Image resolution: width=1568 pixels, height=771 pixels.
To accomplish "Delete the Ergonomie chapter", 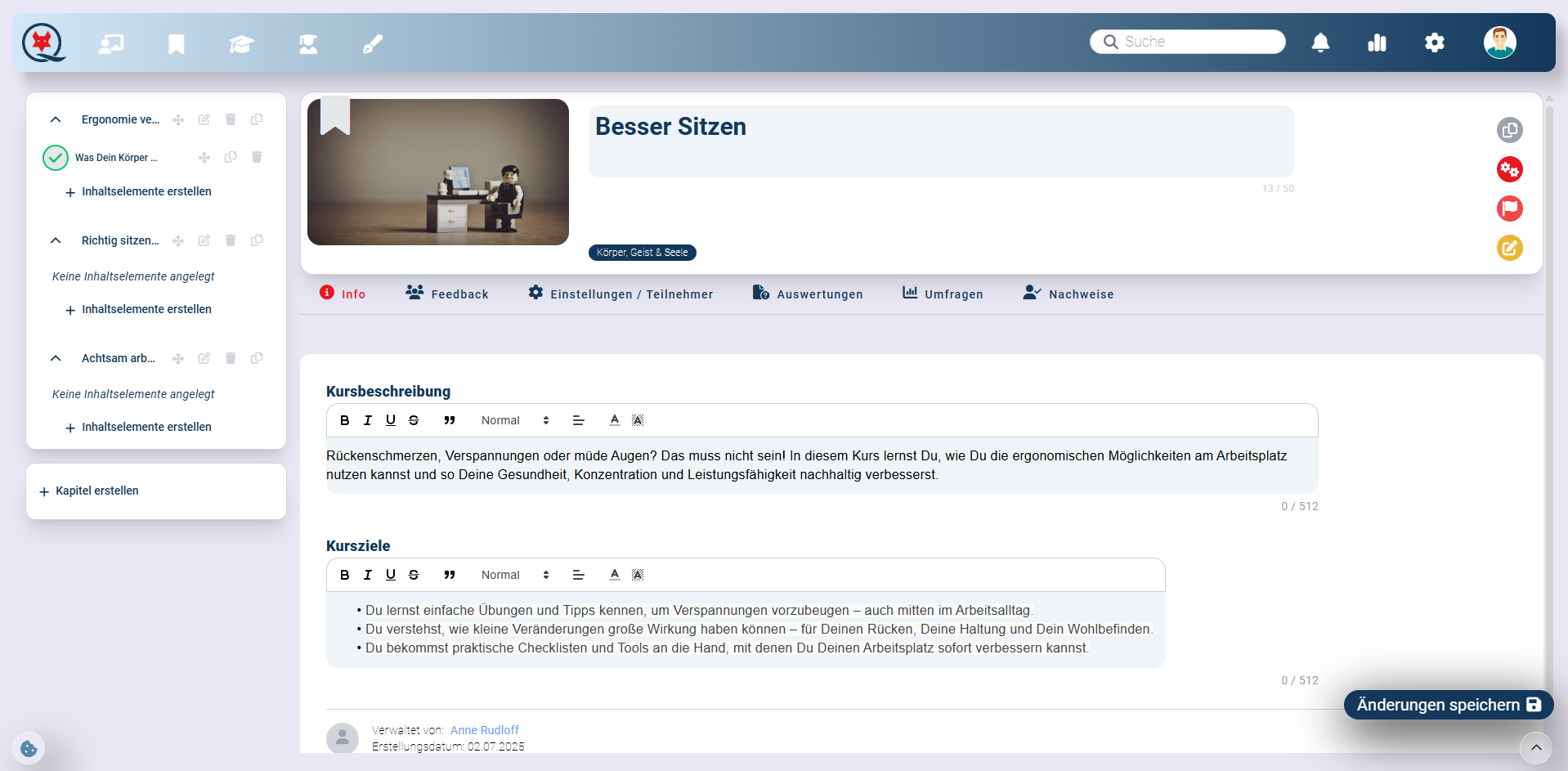I will click(231, 119).
